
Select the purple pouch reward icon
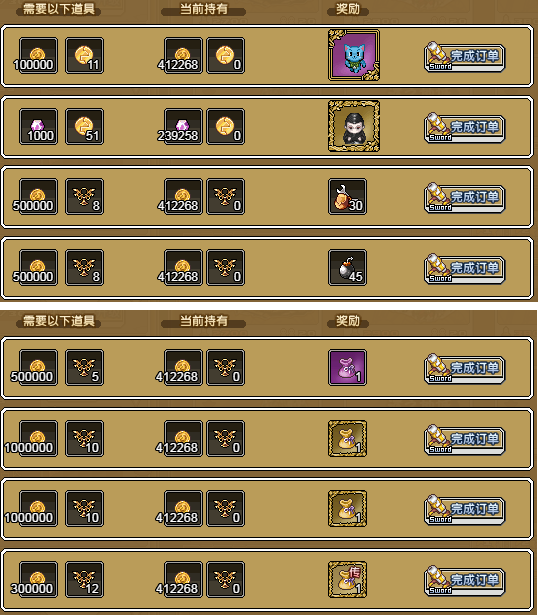348,368
